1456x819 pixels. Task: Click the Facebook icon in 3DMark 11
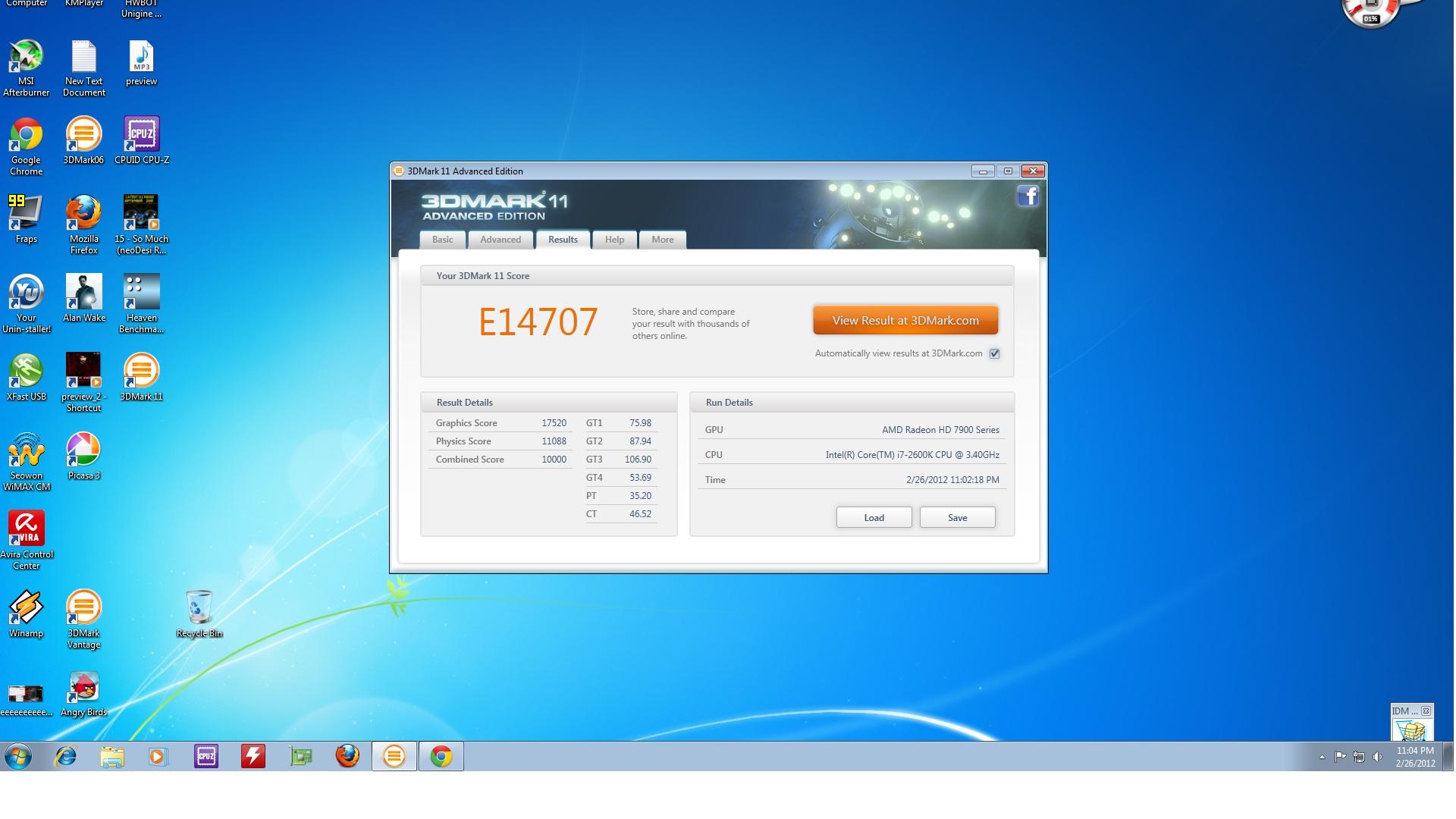point(1028,196)
